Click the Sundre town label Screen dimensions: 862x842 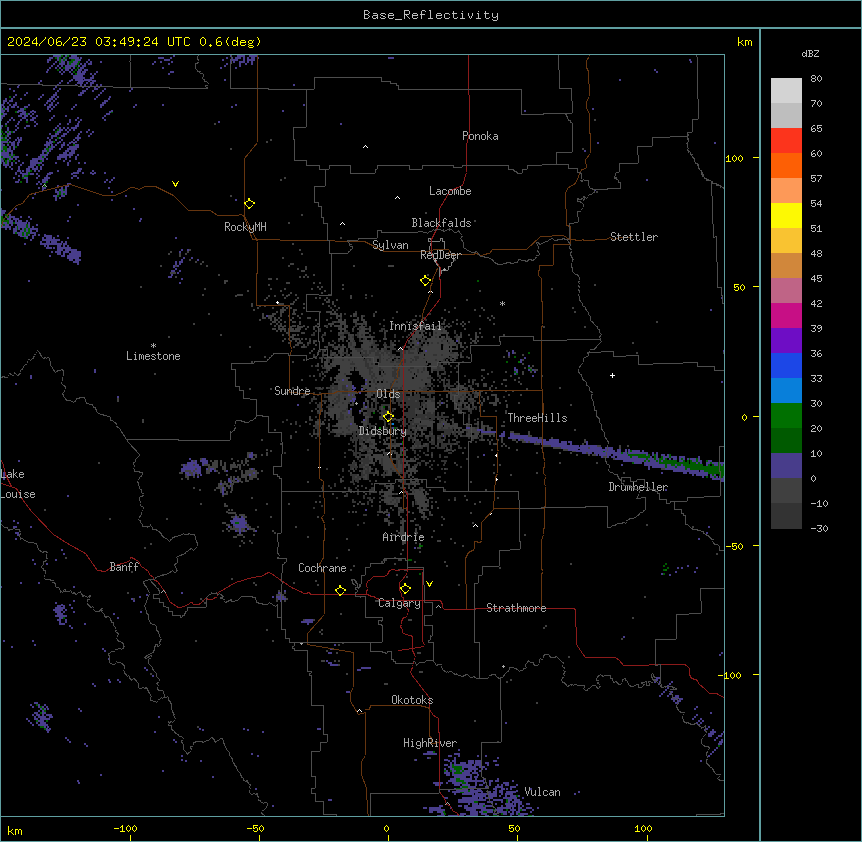pos(292,391)
